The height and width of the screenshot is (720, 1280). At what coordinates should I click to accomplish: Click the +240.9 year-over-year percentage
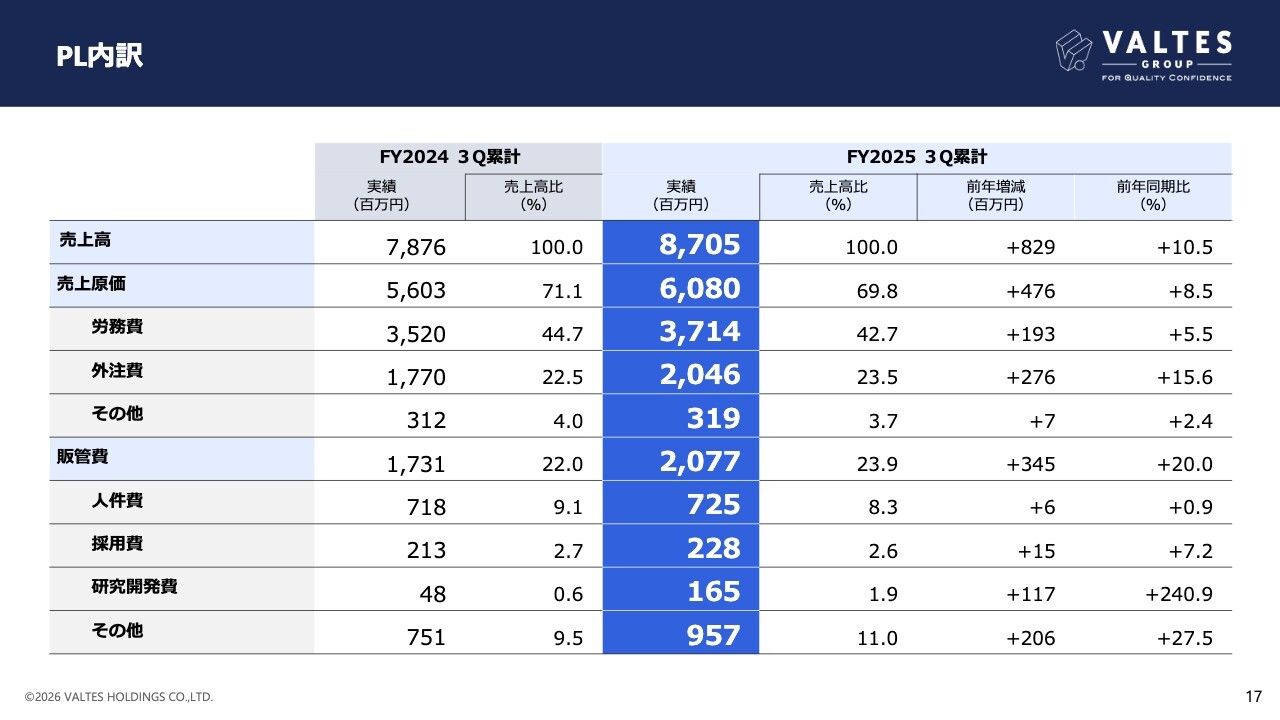1179,594
